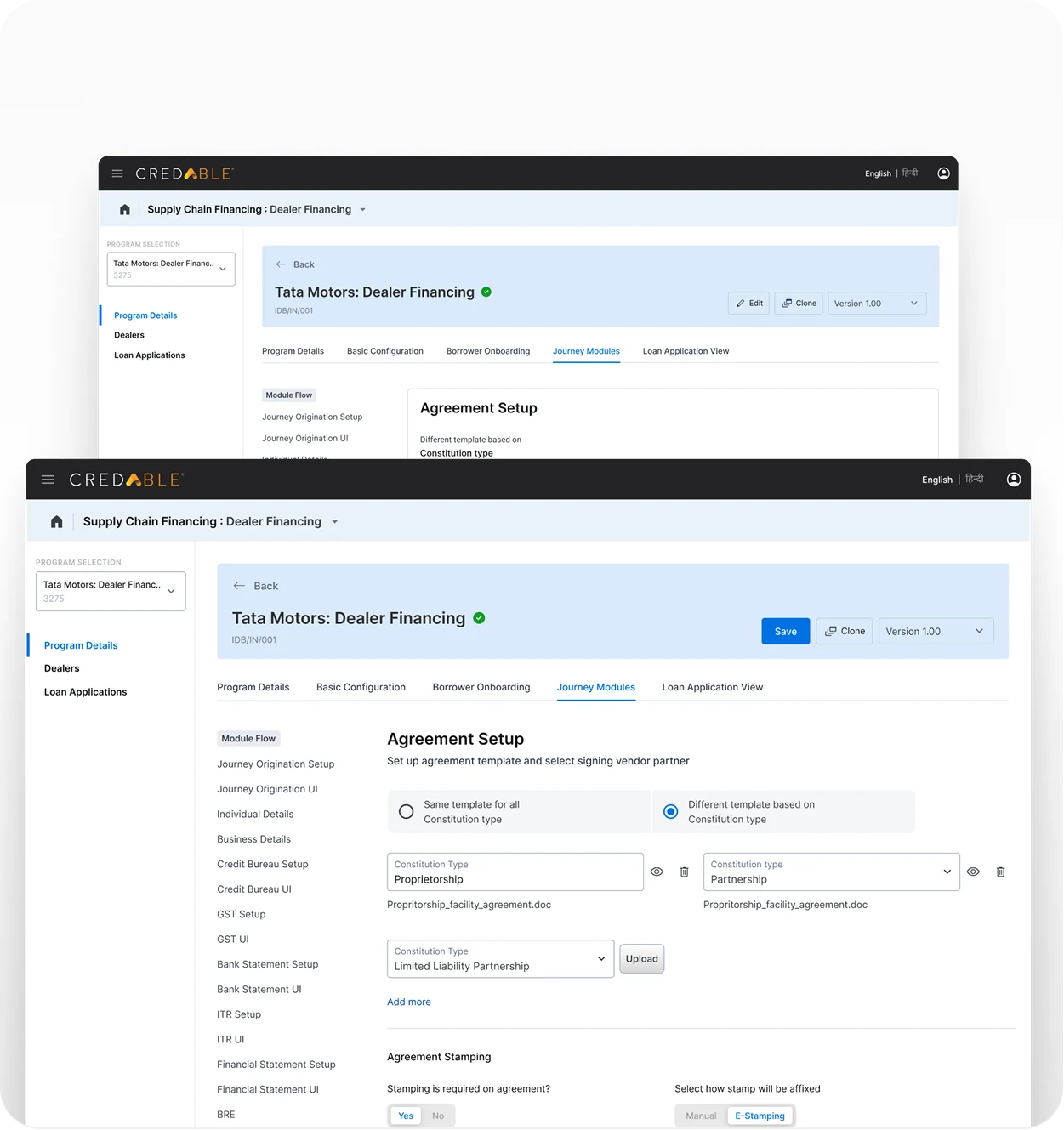Screen dimensions: 1064x1130
Task: Select Different template based on Constitution type
Action: tap(783, 812)
